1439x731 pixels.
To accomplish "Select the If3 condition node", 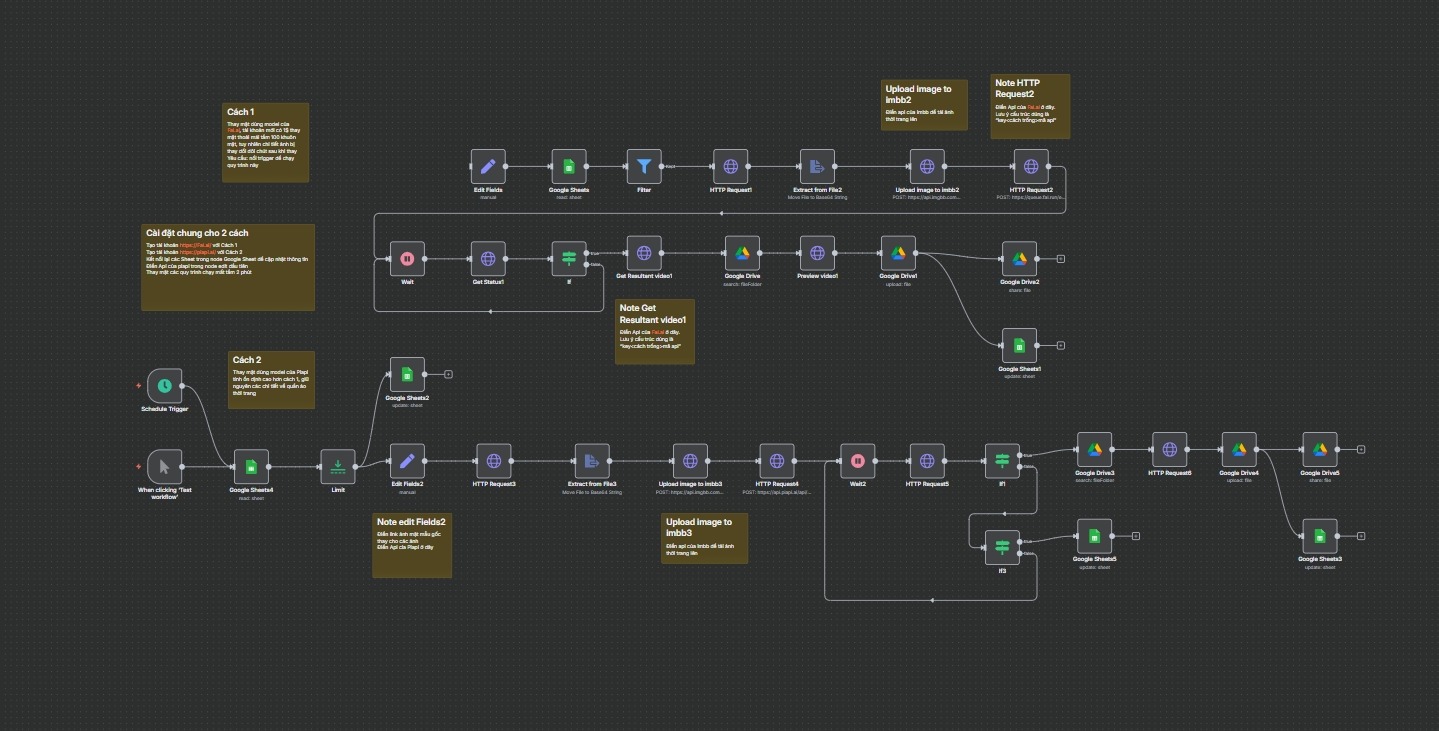I will click(1002, 547).
